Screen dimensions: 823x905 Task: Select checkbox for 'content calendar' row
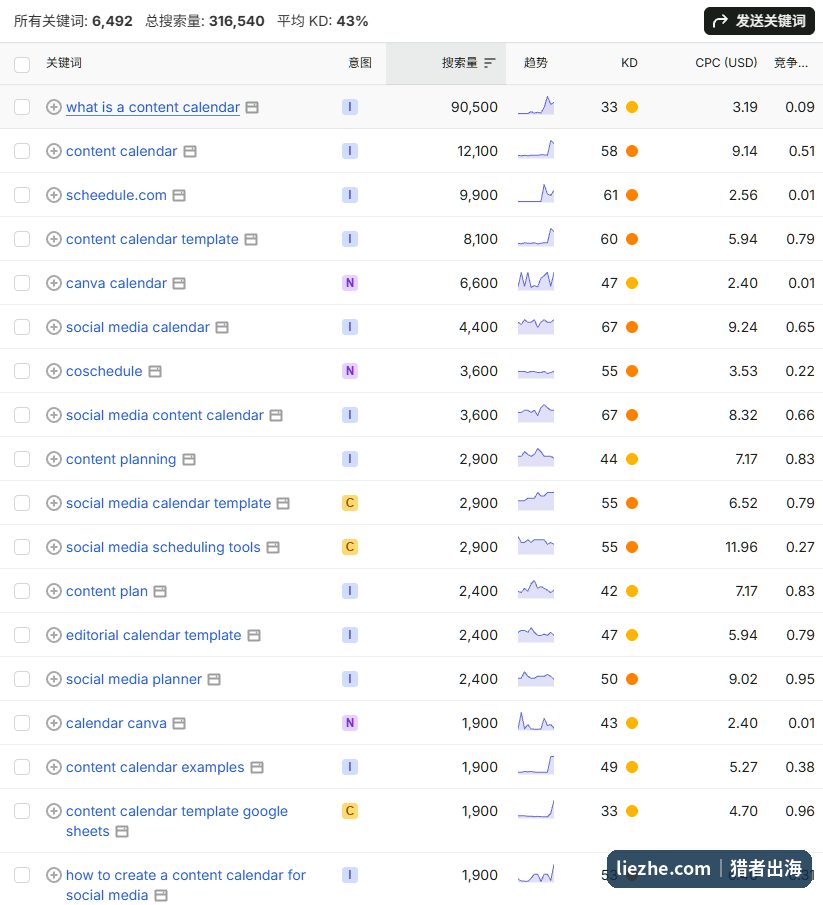22,151
